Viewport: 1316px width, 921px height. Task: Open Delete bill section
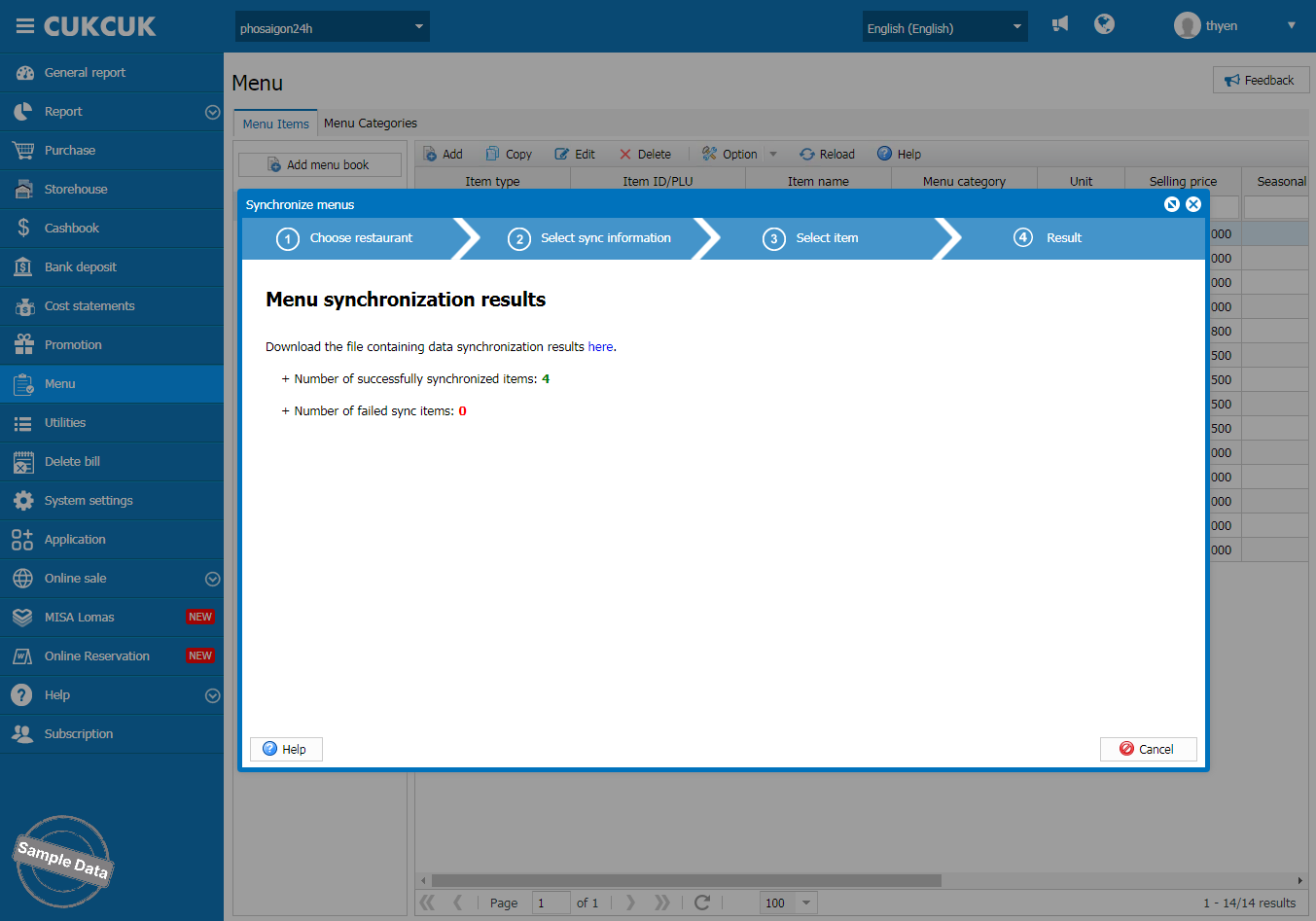coord(112,462)
